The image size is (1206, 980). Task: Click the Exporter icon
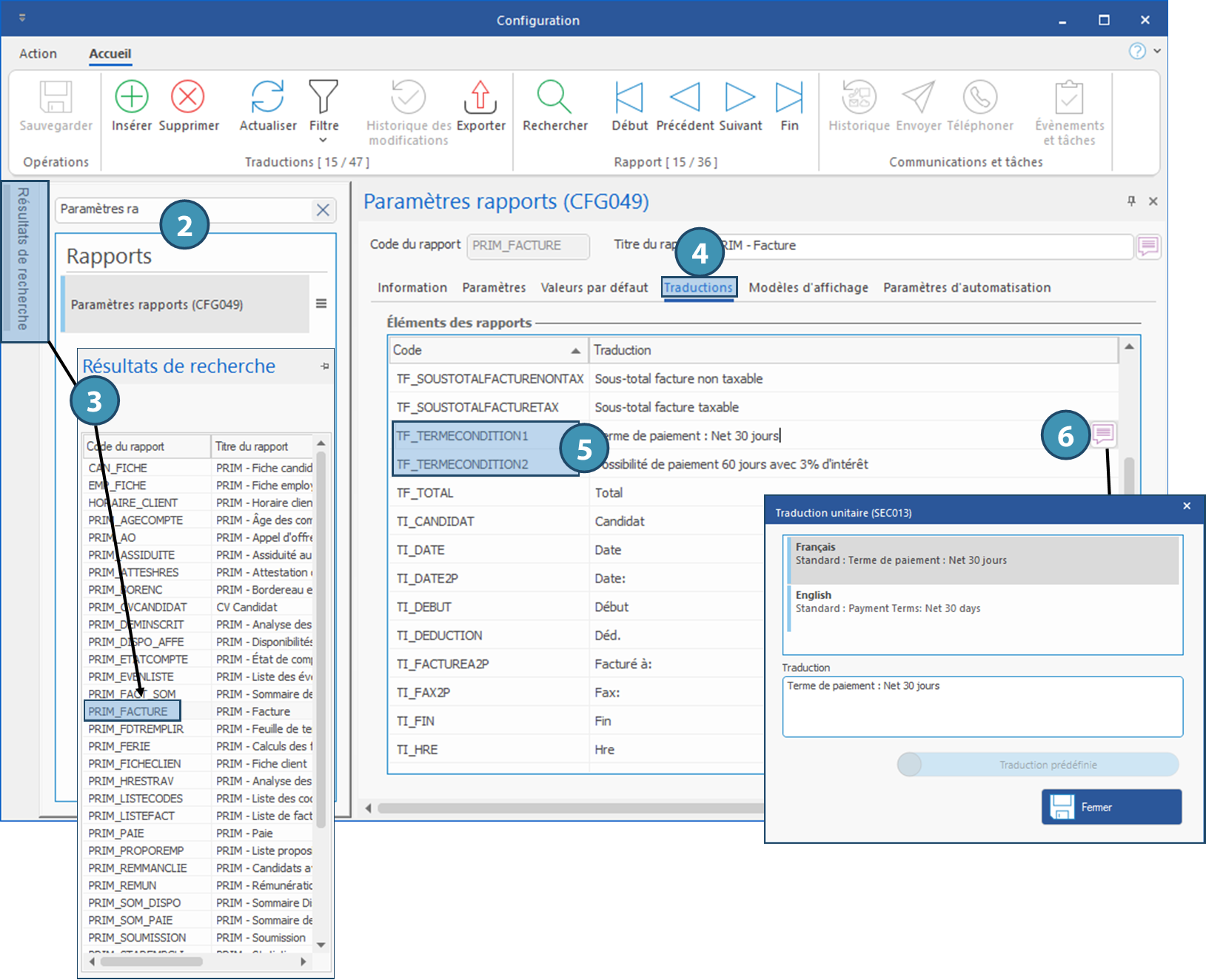(480, 97)
